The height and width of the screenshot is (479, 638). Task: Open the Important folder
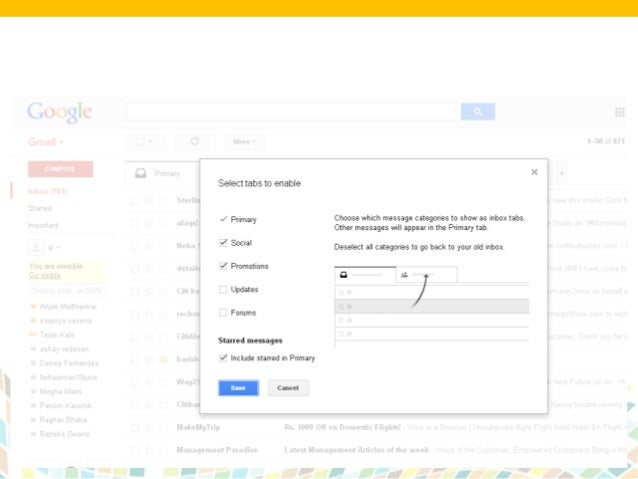click(x=43, y=225)
